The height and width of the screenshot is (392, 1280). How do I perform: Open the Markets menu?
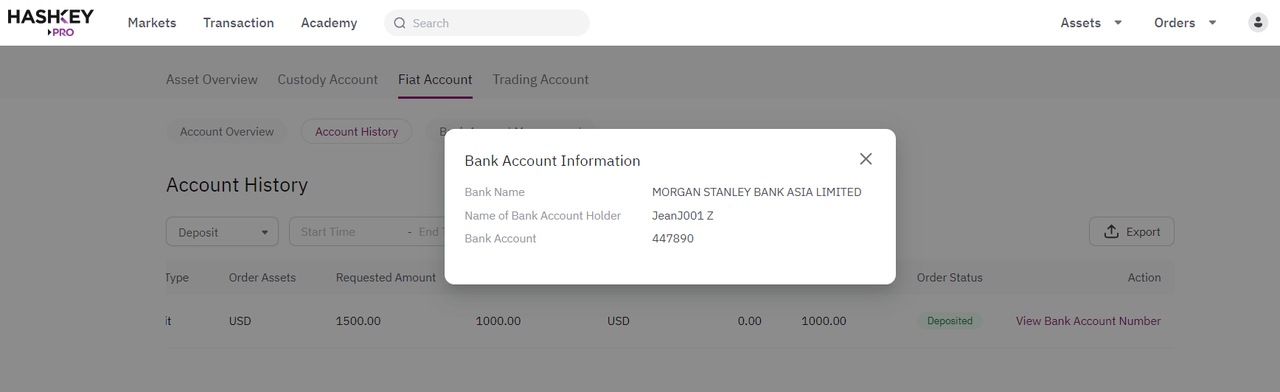click(x=152, y=23)
